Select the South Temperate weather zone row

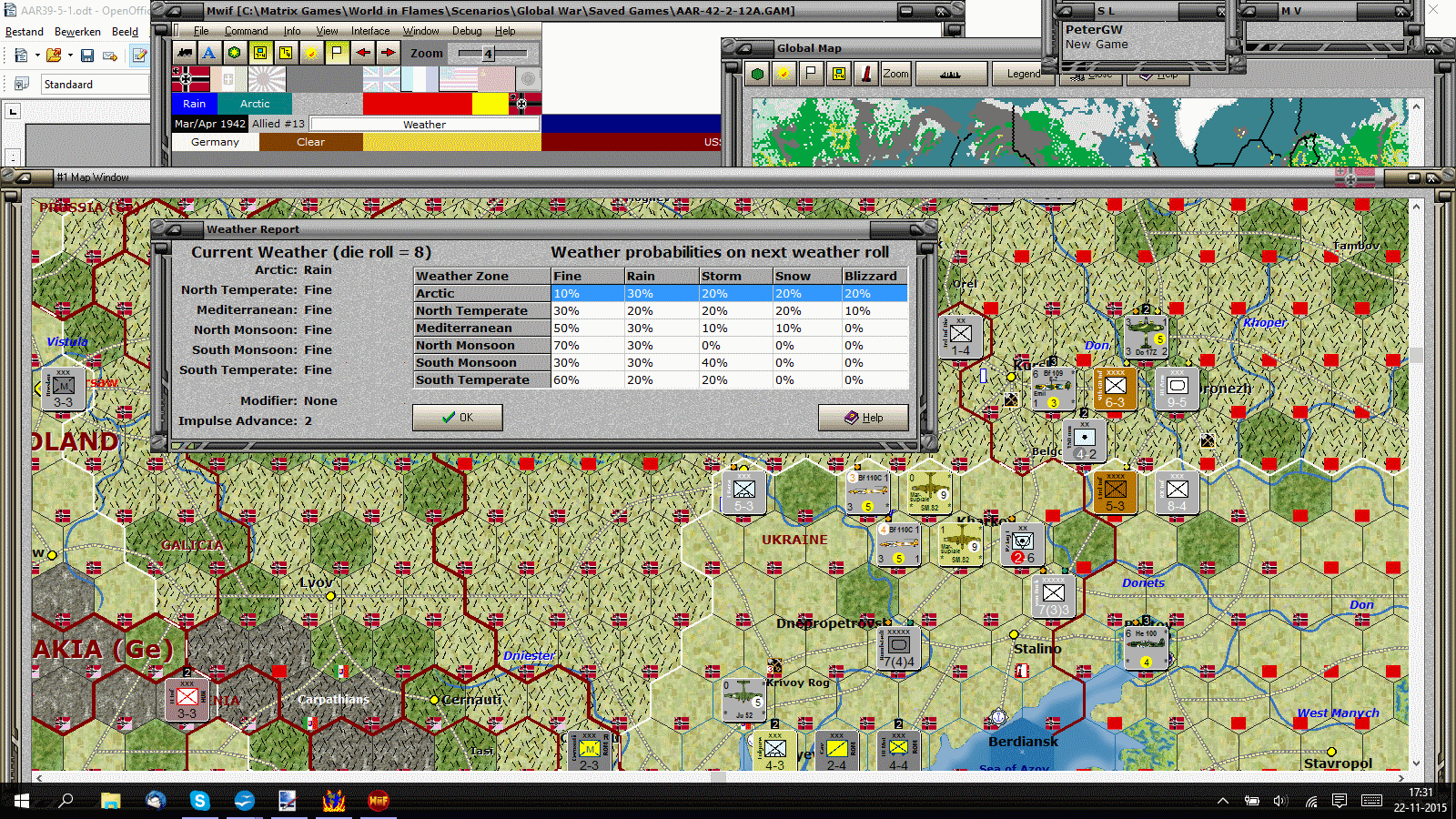661,379
